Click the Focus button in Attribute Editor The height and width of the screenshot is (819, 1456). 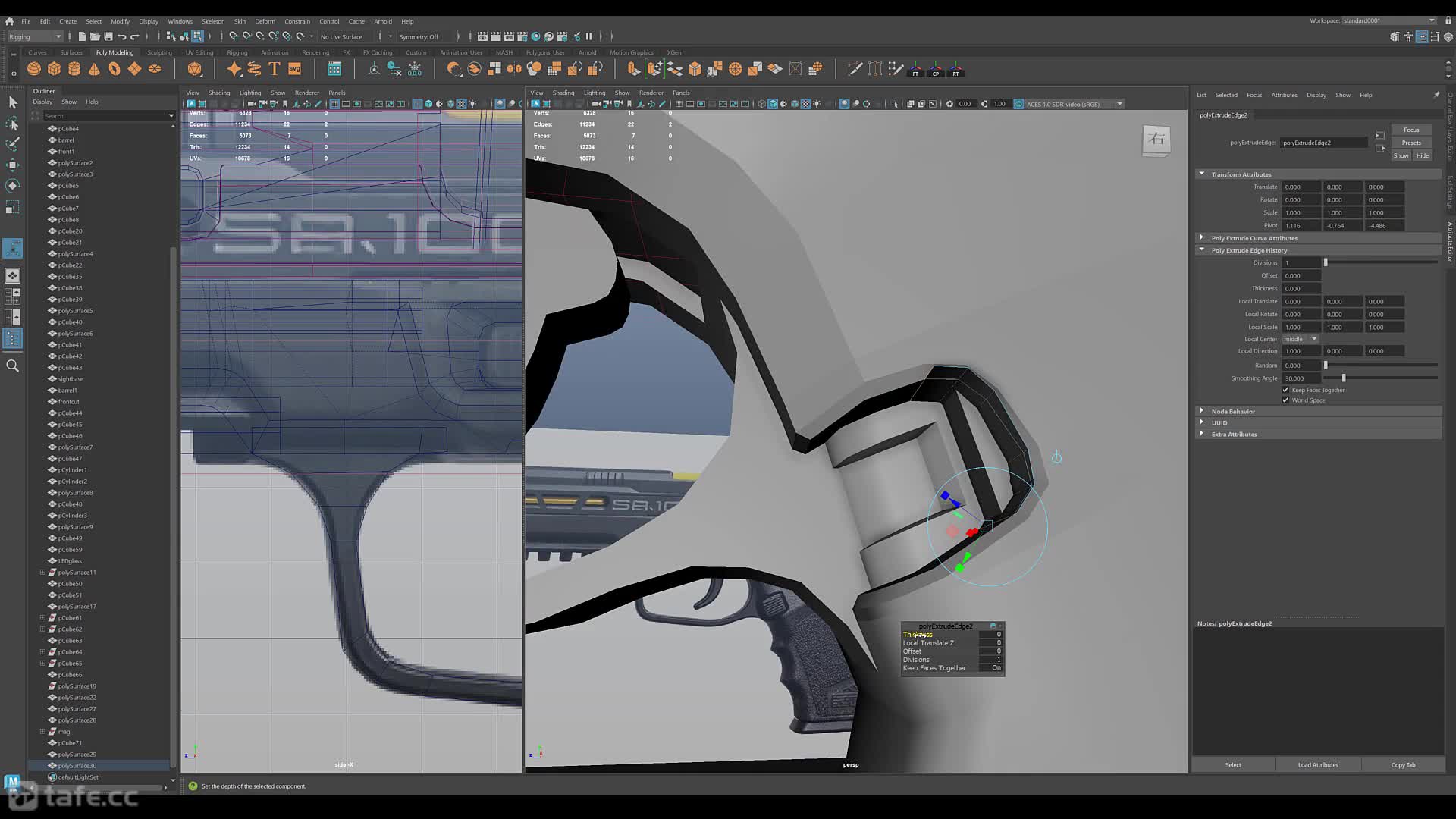pyautogui.click(x=1411, y=130)
